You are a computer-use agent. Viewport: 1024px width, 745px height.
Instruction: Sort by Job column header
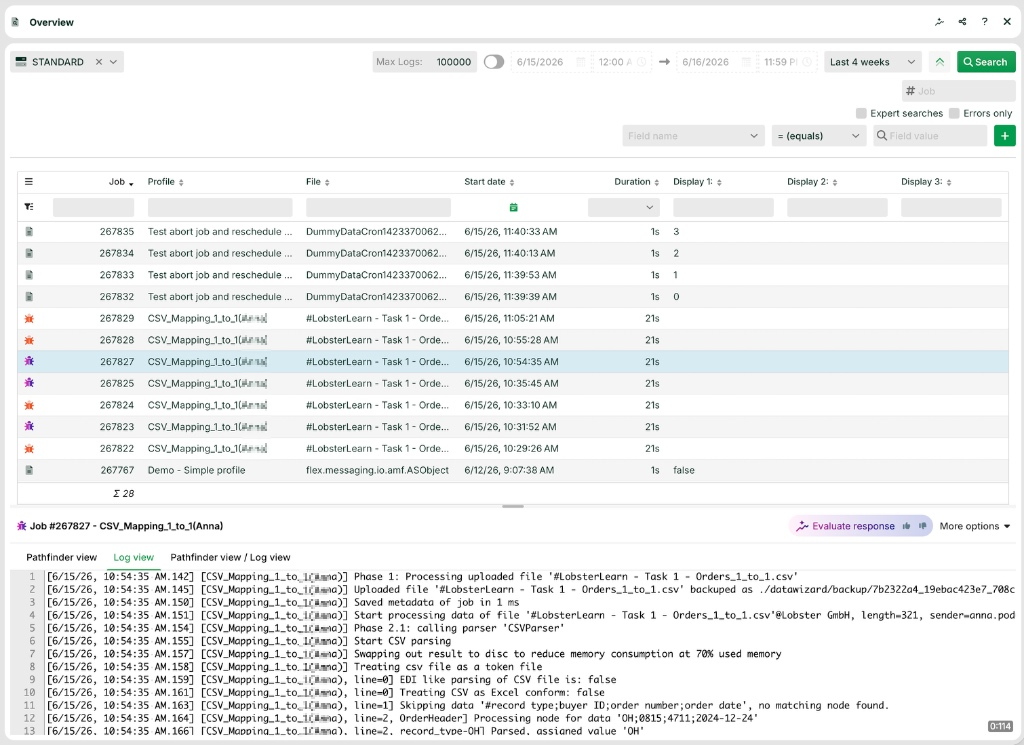(x=121, y=182)
